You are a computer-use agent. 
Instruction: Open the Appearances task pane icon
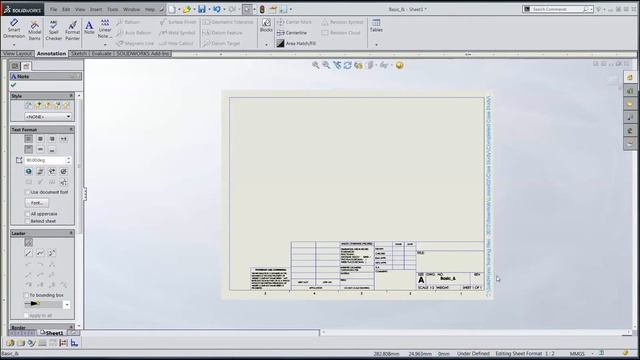[x=630, y=131]
